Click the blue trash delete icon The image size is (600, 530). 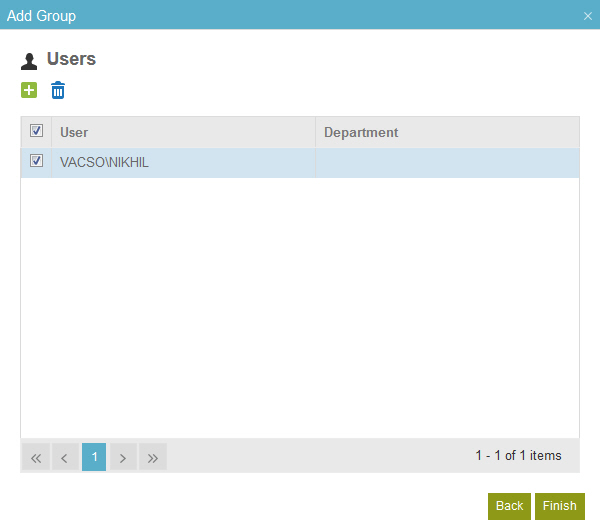click(x=58, y=90)
